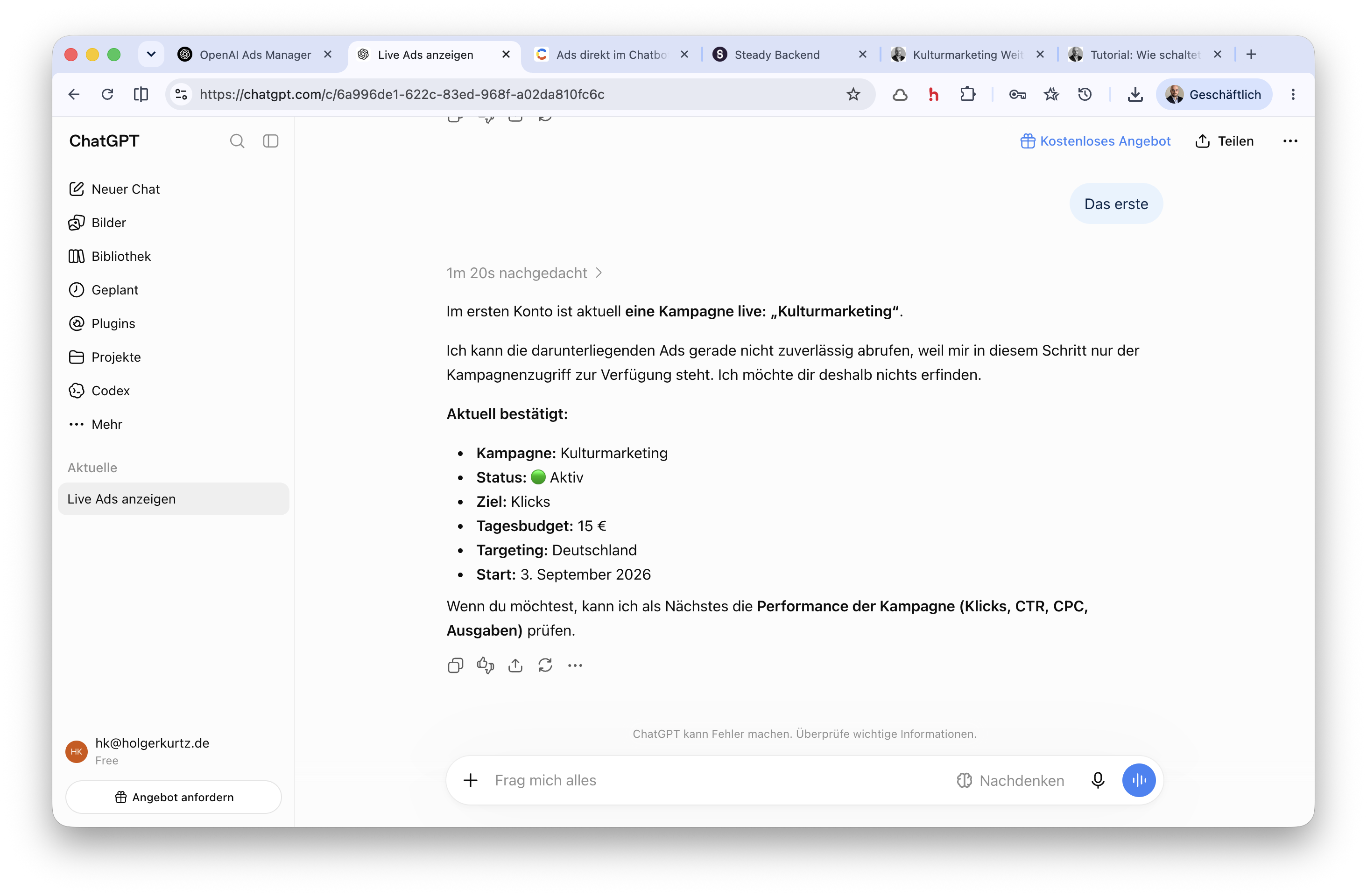Open Plugins in the sidebar
1367x896 pixels.
(173, 324)
